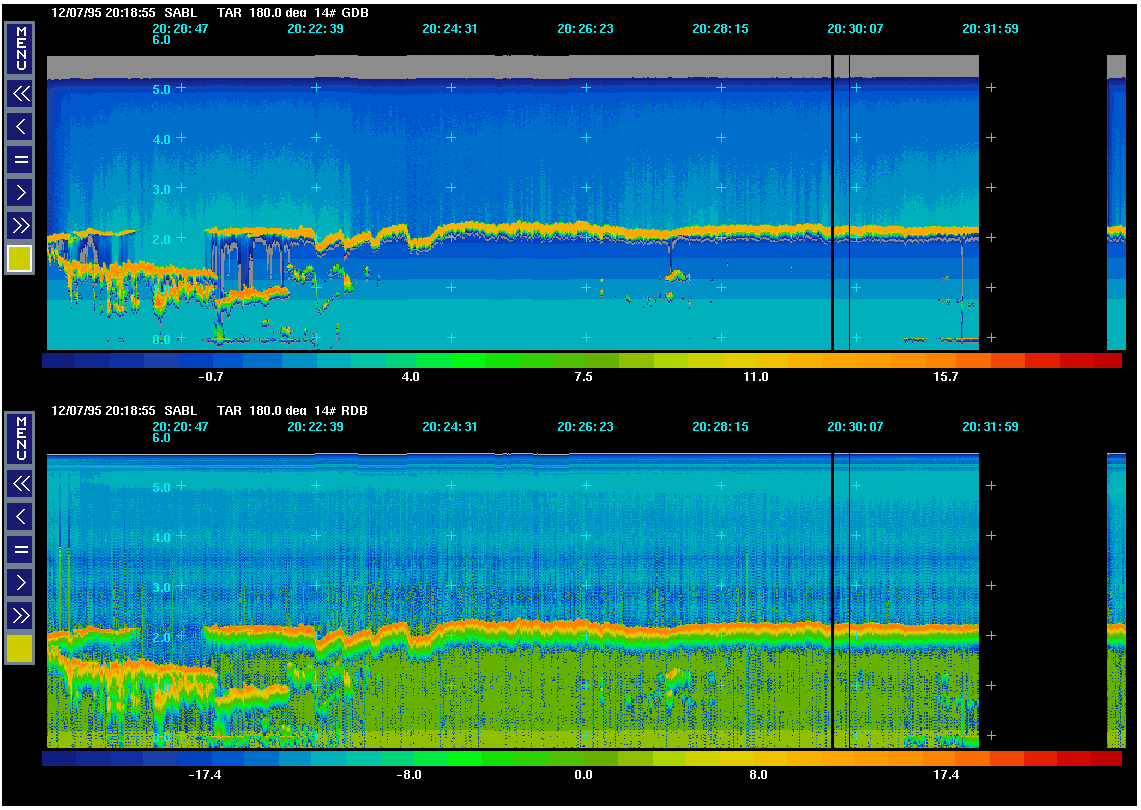Click double-left rewind arrow in bottom RDB panel
1141x810 pixels.
tap(20, 484)
